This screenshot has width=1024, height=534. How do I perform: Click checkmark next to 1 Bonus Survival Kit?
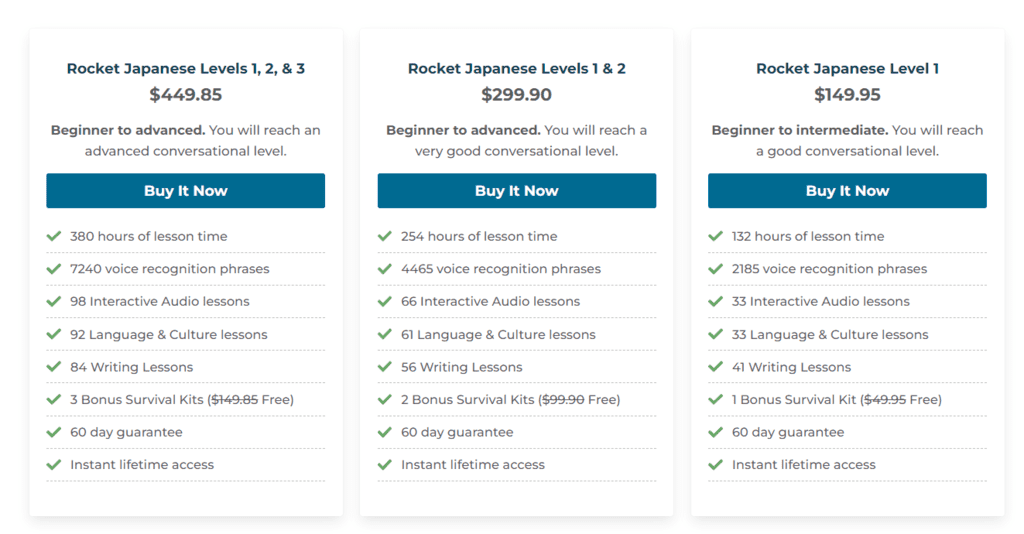coord(716,399)
